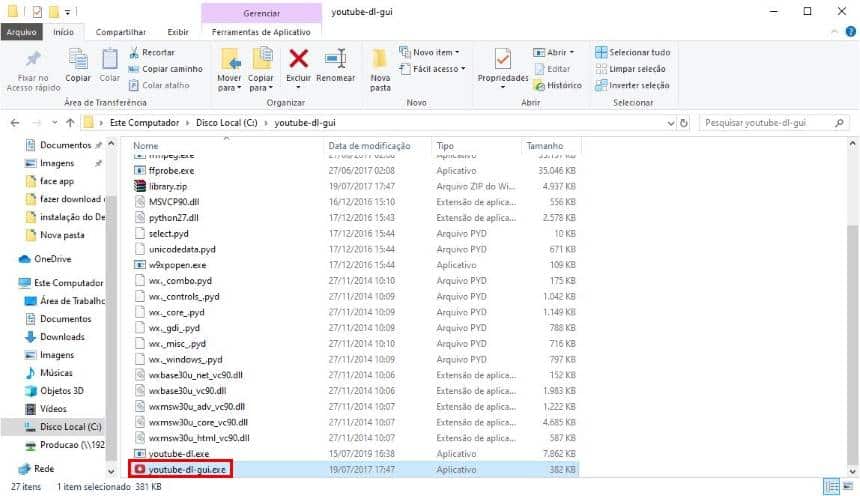This screenshot has width=860, height=496.
Task: Expand the breadcrumb chevron after Este Computador
Action: (x=188, y=123)
